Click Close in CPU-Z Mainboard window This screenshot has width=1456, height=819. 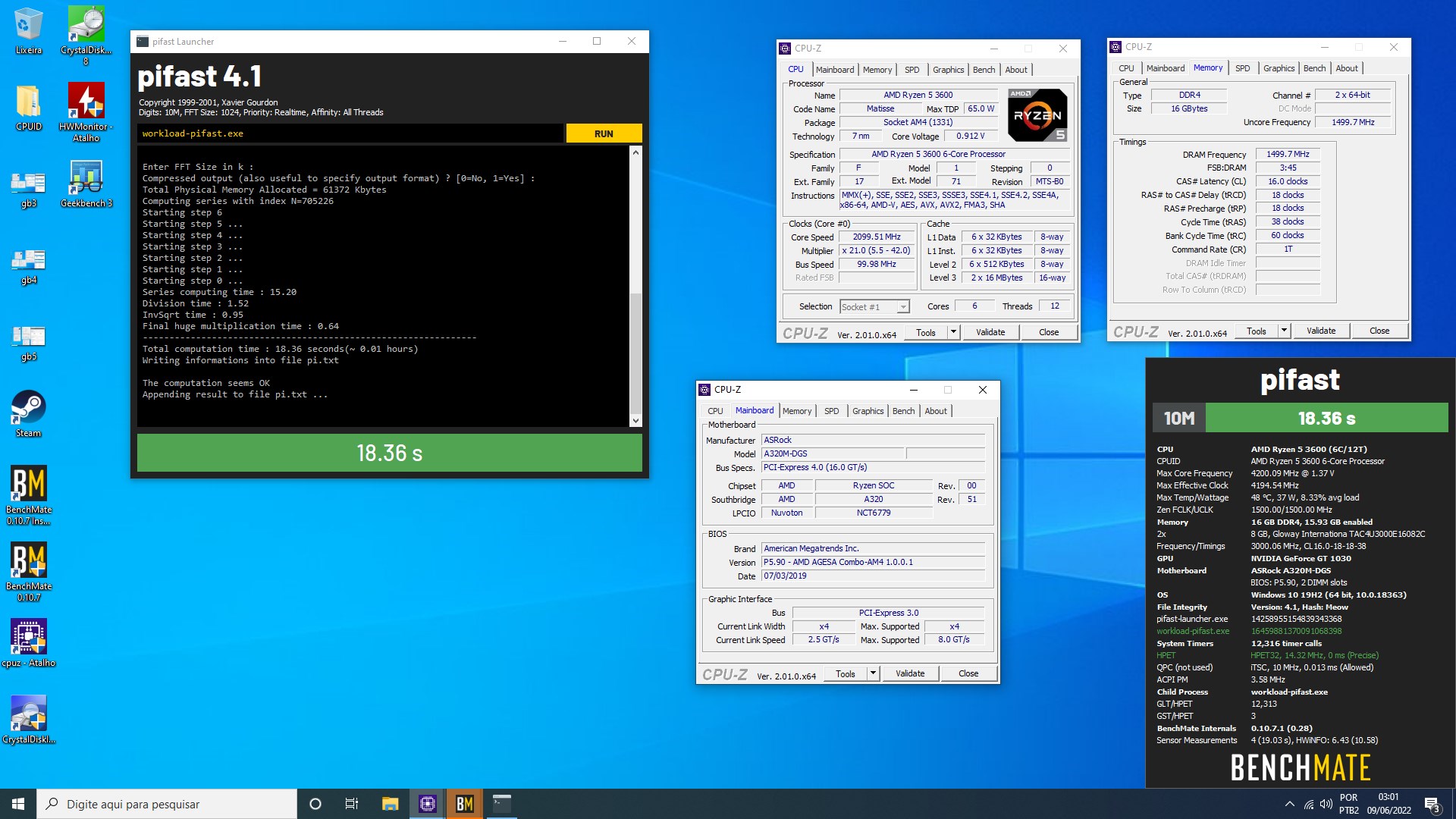pos(968,673)
